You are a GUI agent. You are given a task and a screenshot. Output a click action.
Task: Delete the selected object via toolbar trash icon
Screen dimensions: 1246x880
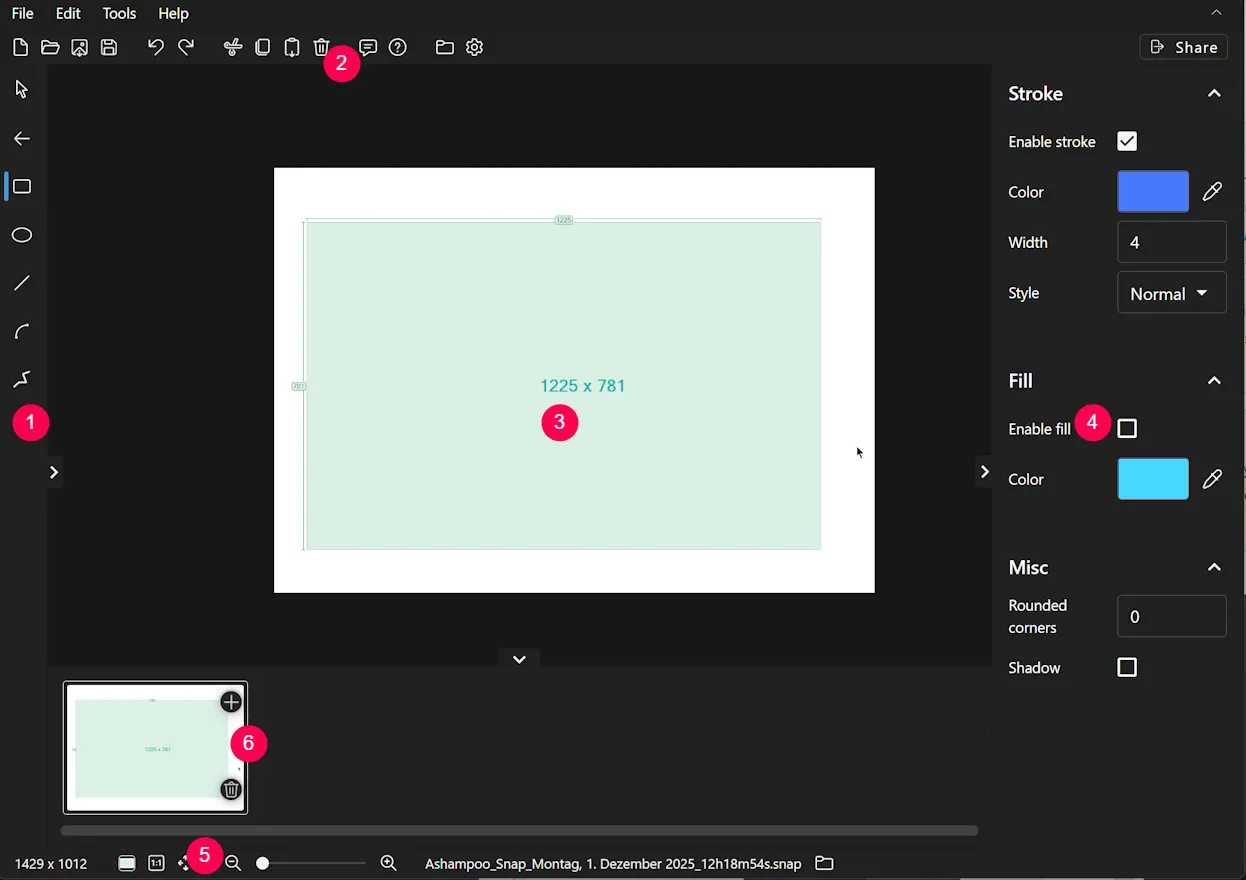coord(321,47)
